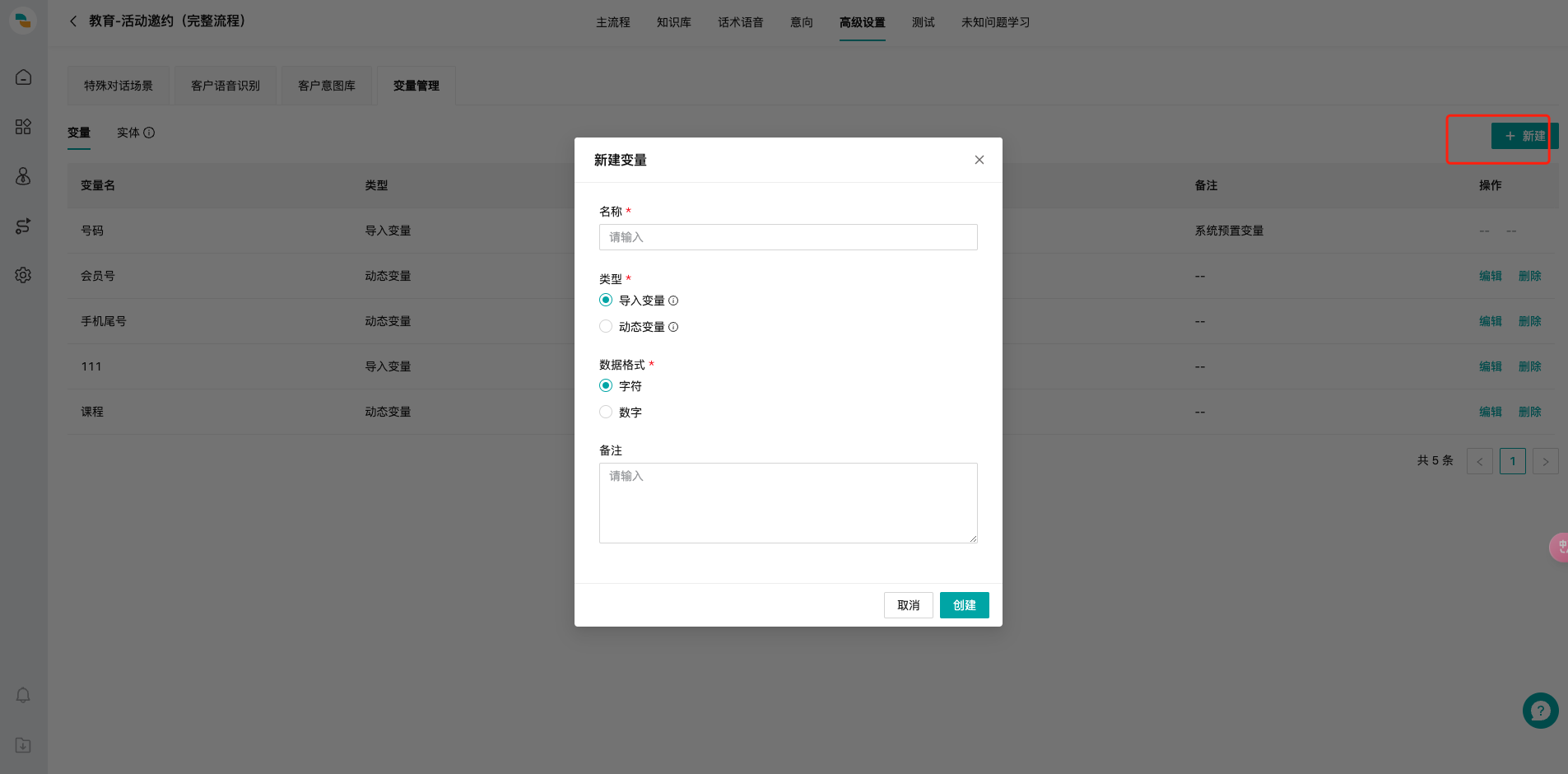Open the 变量管理 tab
Image resolution: width=1568 pixels, height=774 pixels.
point(416,86)
